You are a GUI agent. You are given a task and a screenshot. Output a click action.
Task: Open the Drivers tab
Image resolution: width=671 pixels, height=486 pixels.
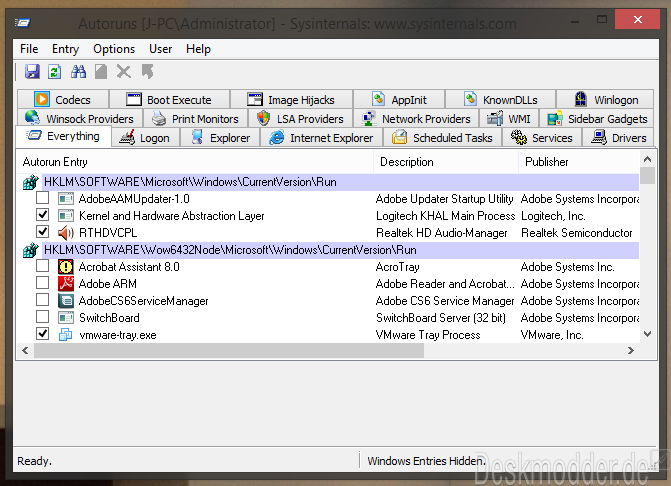click(618, 138)
